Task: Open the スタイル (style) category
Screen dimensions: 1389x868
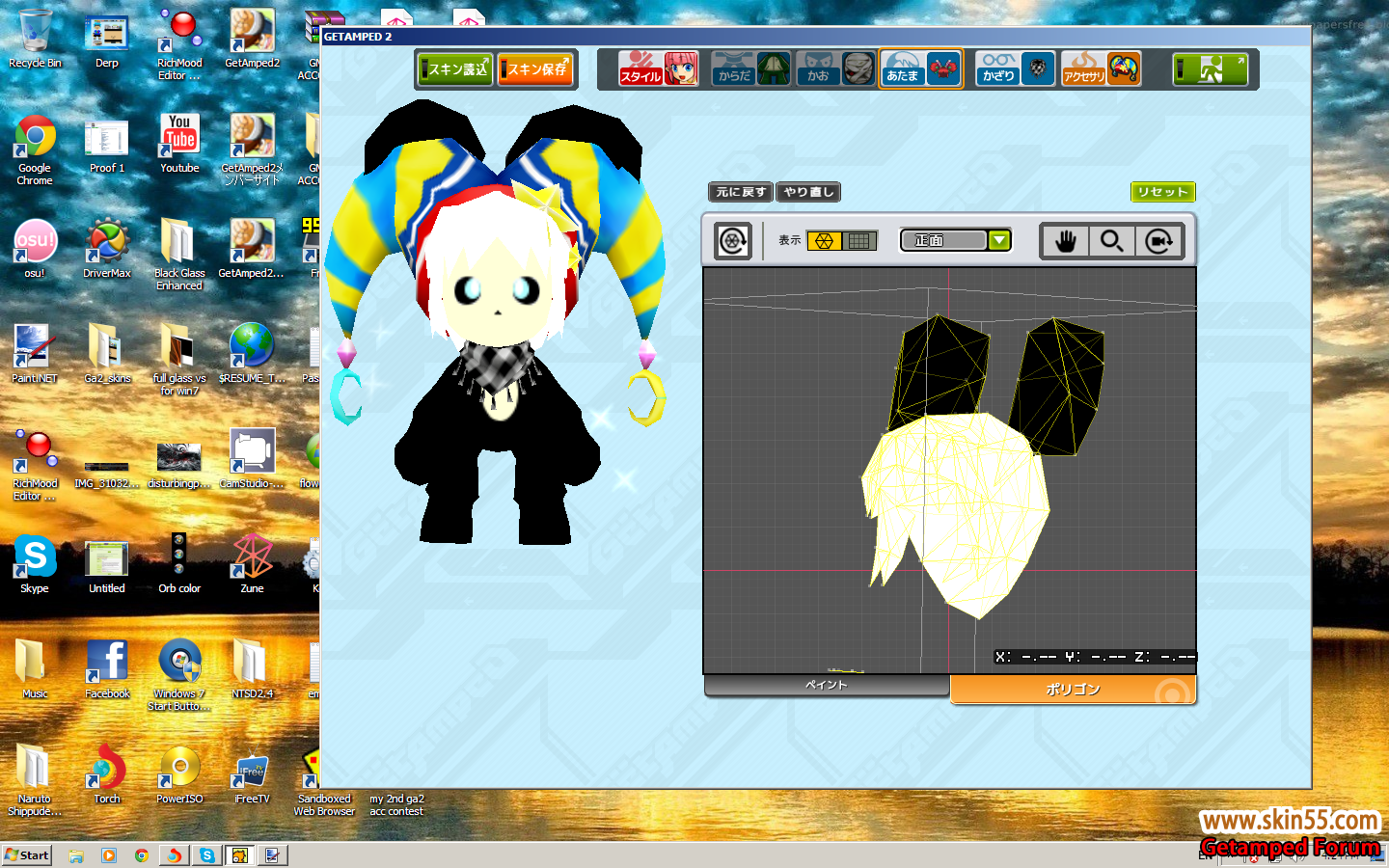Action: click(x=640, y=68)
